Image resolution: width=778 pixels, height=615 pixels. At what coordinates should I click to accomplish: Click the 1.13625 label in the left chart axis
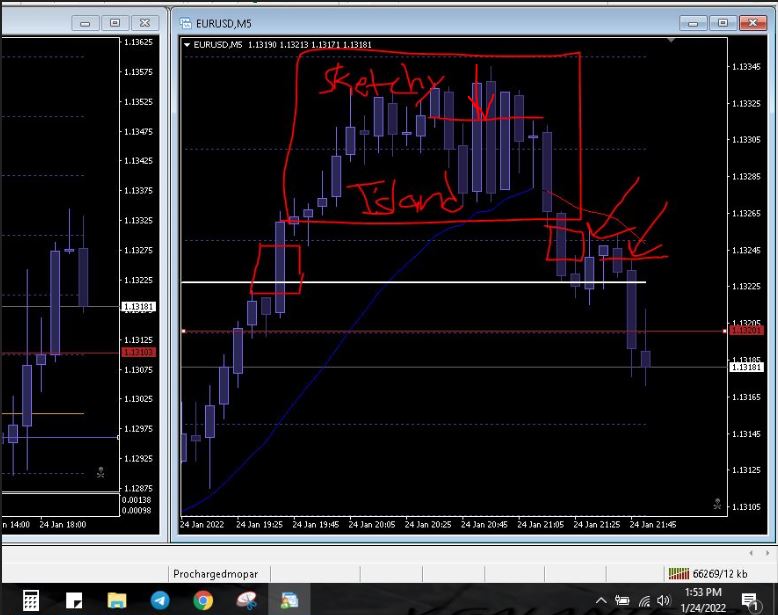(x=138, y=42)
